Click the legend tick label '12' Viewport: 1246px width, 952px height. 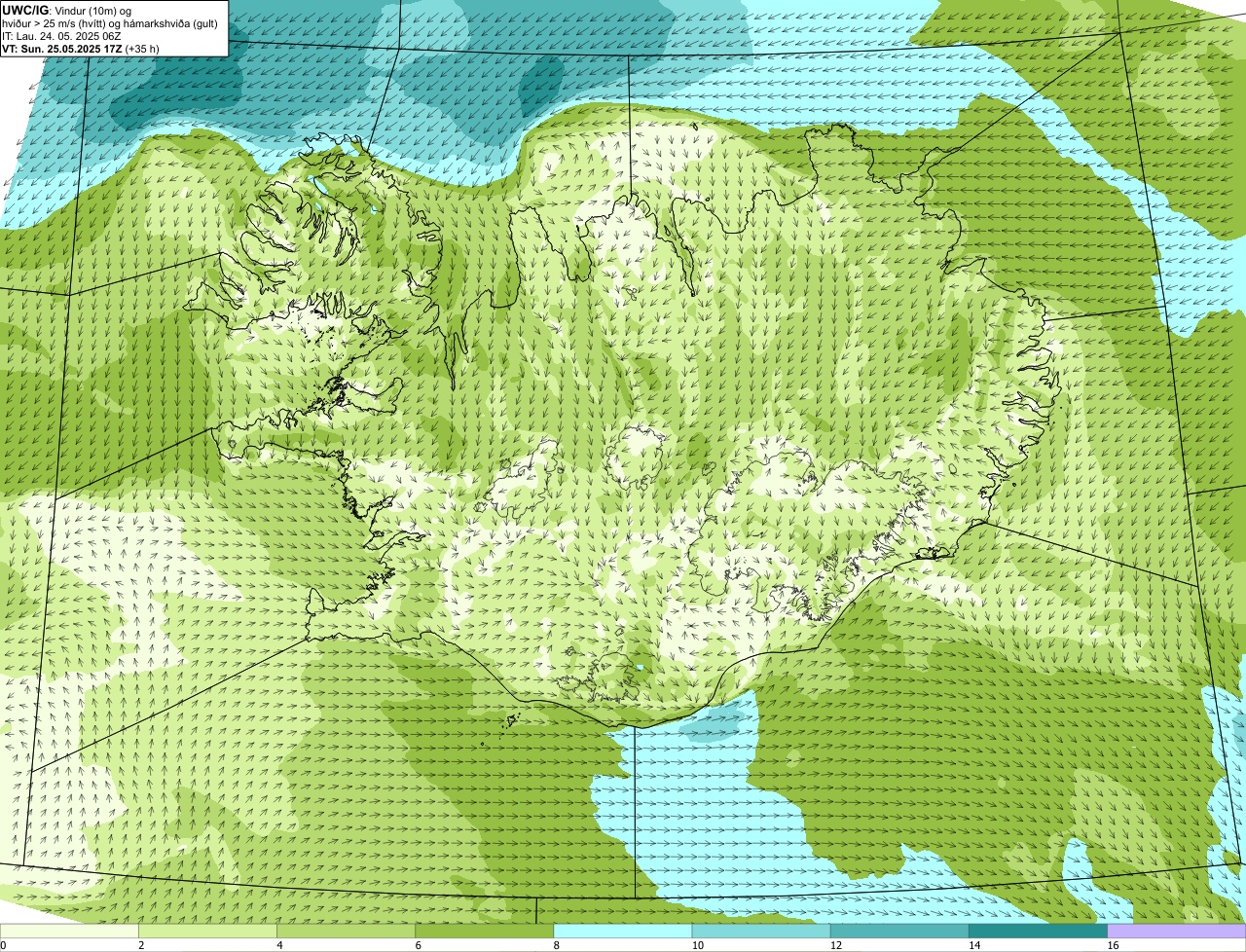(836, 945)
